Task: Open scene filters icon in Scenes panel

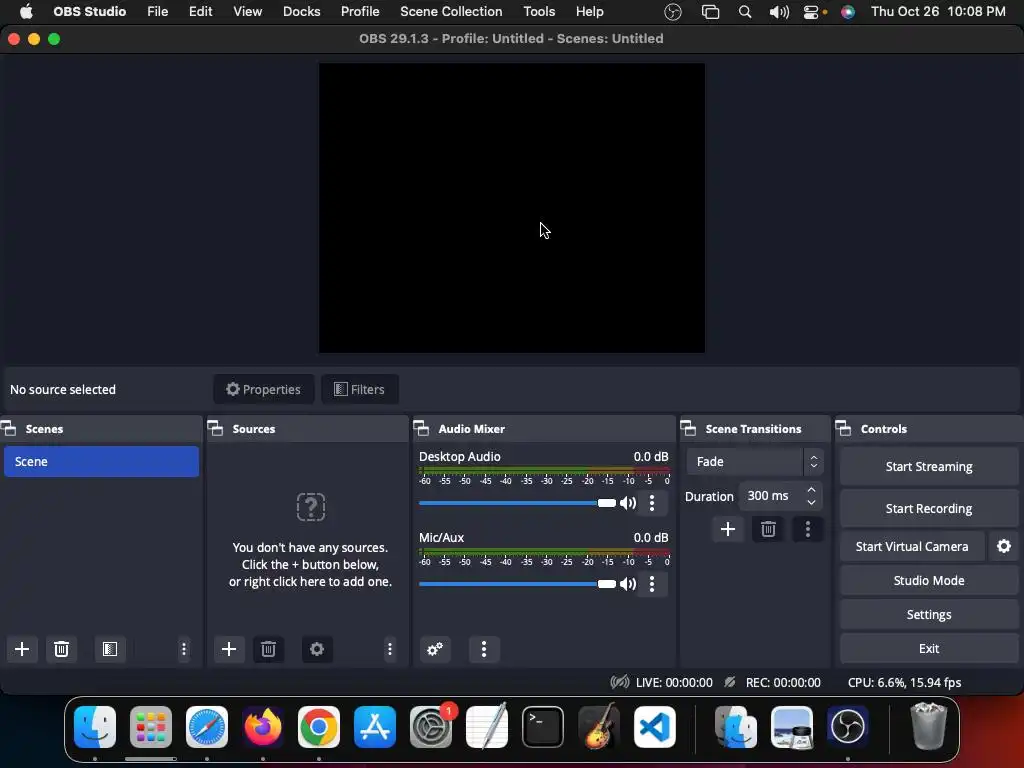Action: [x=110, y=648]
